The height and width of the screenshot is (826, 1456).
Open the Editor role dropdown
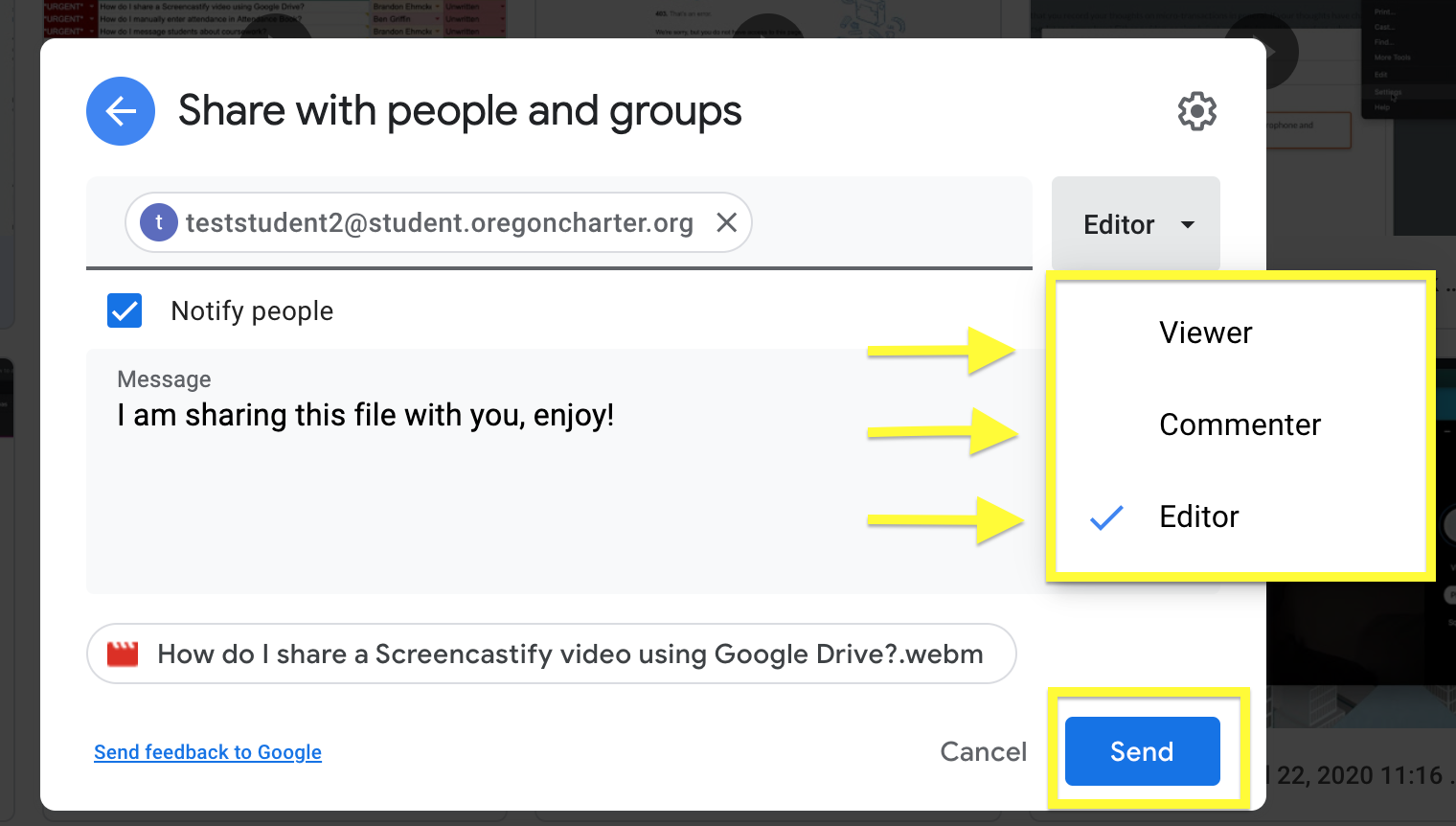click(x=1136, y=224)
